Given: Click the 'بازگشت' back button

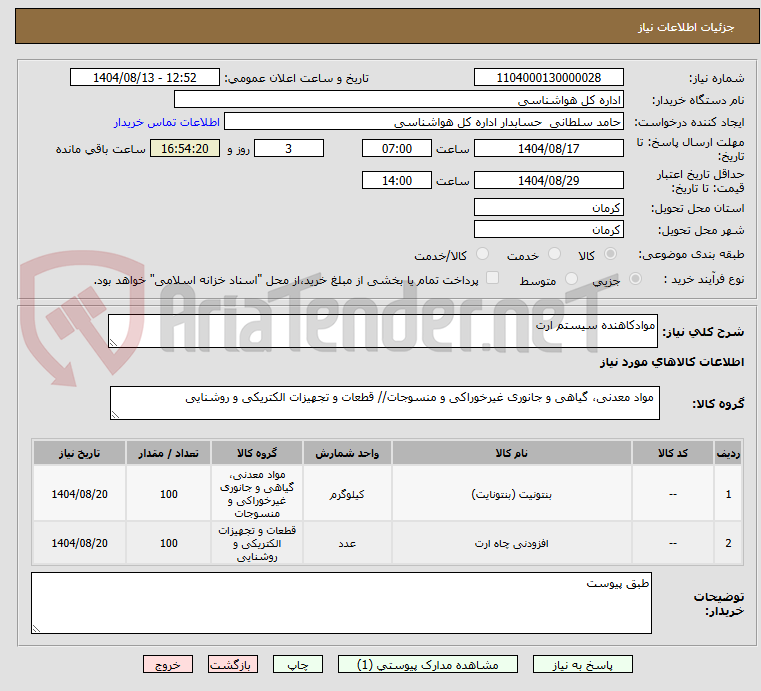Looking at the screenshot, I should point(232,664).
